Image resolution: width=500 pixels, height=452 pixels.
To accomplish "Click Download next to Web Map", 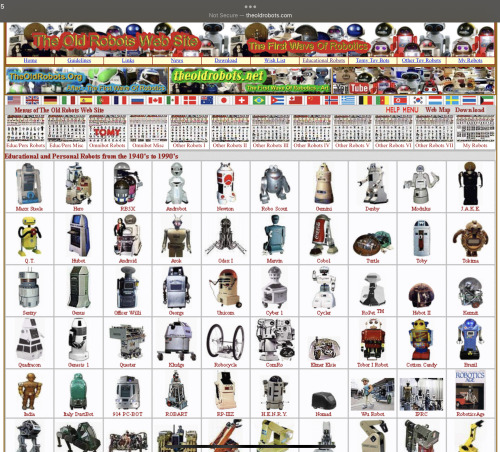I will click(470, 110).
